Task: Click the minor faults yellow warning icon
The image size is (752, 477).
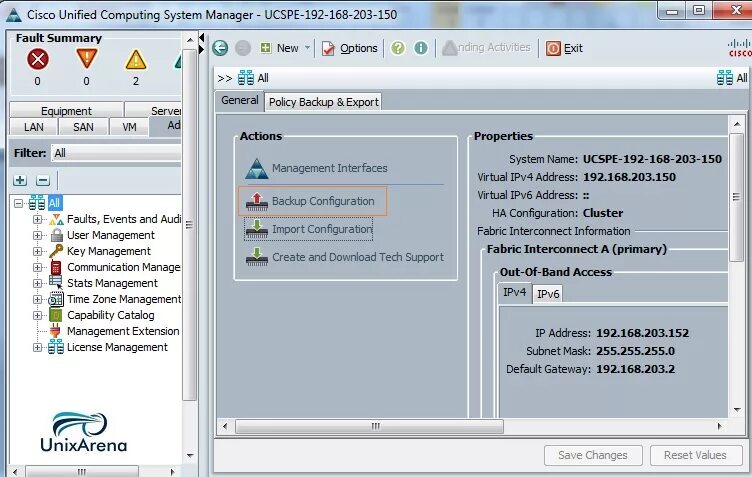Action: click(x=136, y=59)
